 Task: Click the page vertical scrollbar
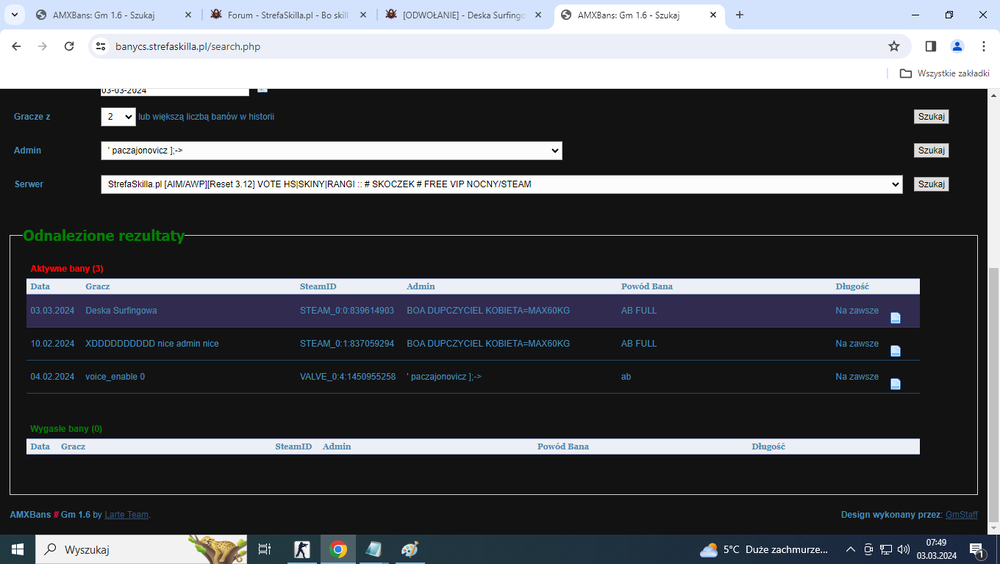pyautogui.click(x=993, y=396)
